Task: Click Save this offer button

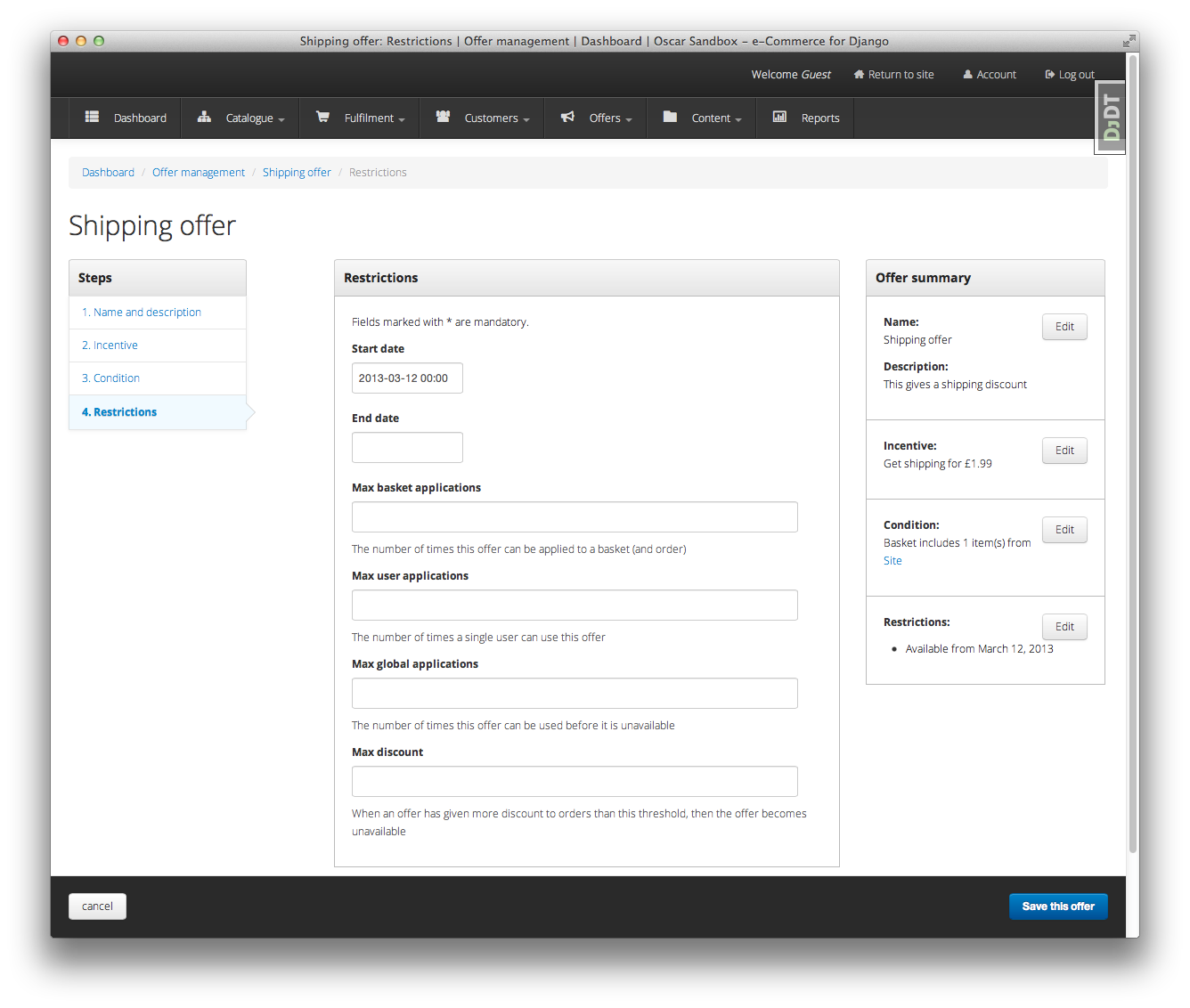Action: tap(1058, 906)
